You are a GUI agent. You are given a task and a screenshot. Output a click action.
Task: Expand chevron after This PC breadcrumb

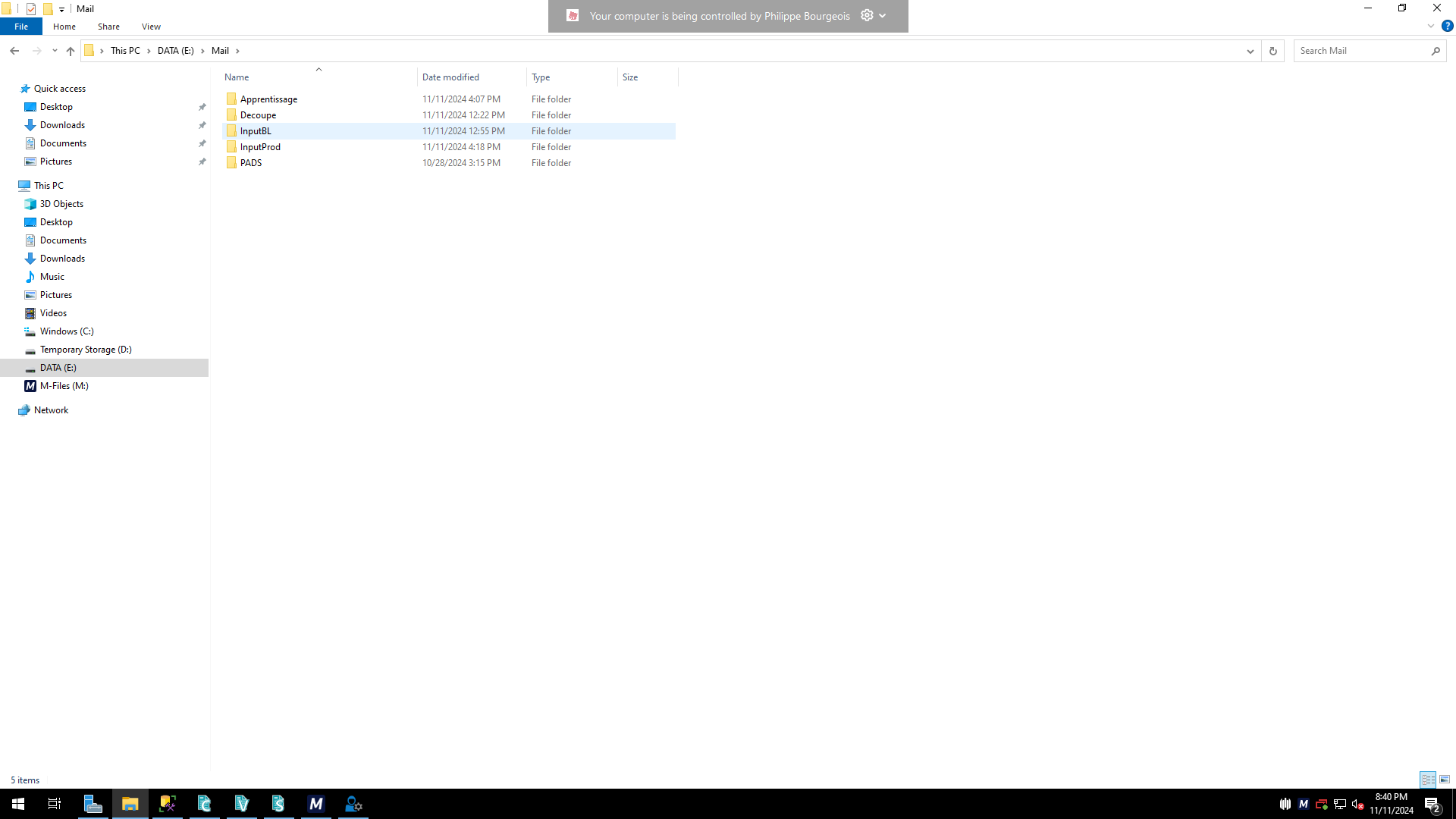coord(149,51)
